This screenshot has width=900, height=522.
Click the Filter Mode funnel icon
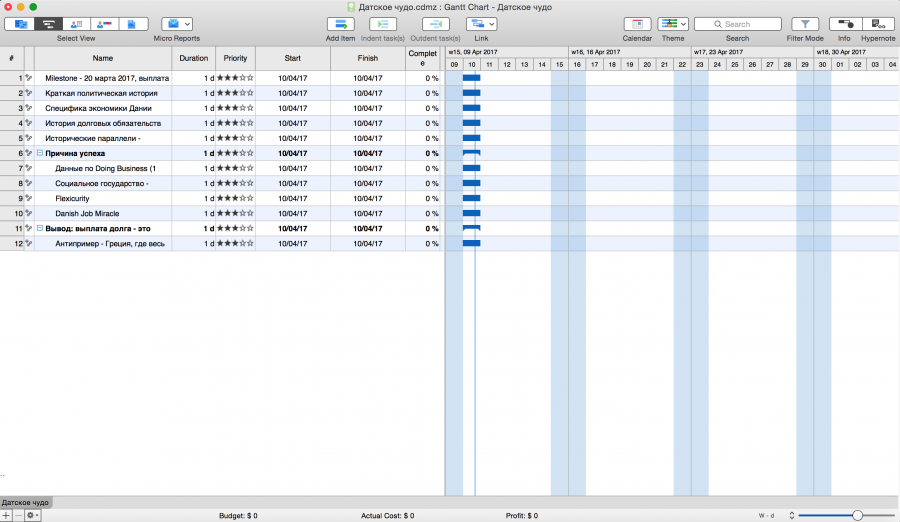coord(805,24)
